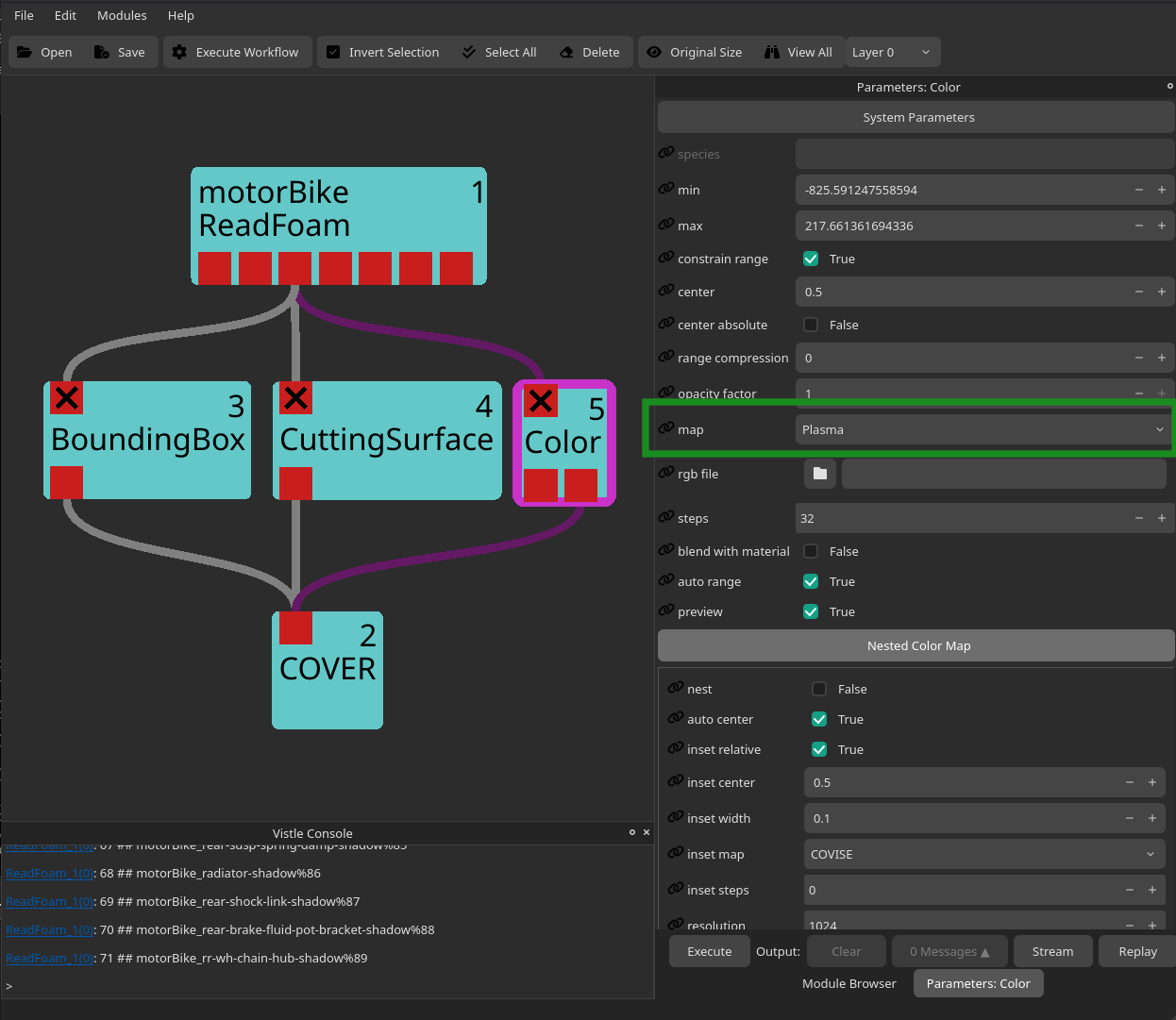
Task: Click the Replay button
Action: click(1137, 951)
